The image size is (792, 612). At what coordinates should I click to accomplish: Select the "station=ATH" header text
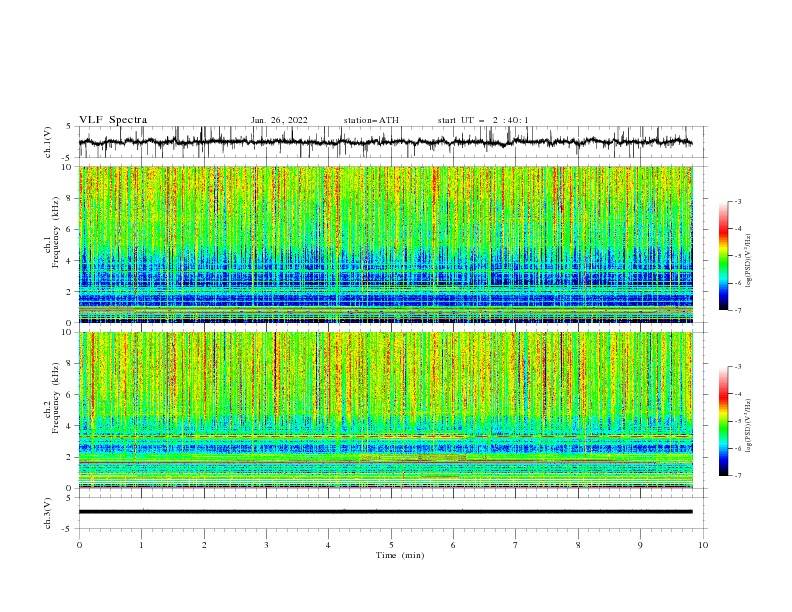click(x=371, y=120)
